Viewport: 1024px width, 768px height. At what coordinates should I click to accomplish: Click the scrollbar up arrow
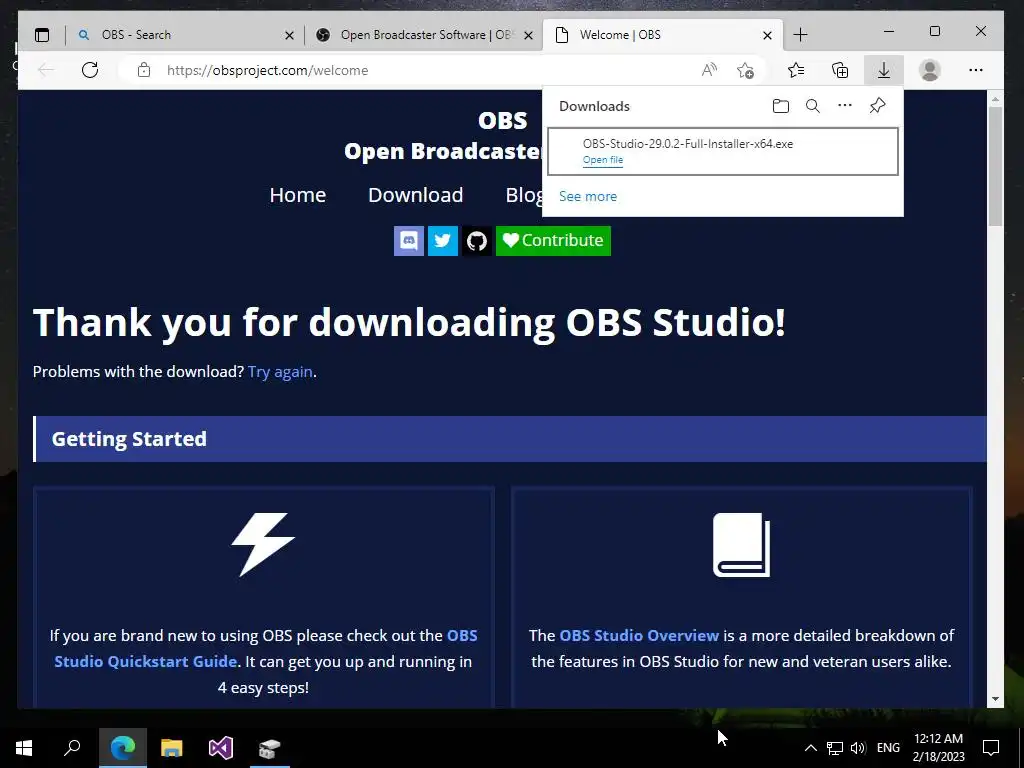pos(995,99)
